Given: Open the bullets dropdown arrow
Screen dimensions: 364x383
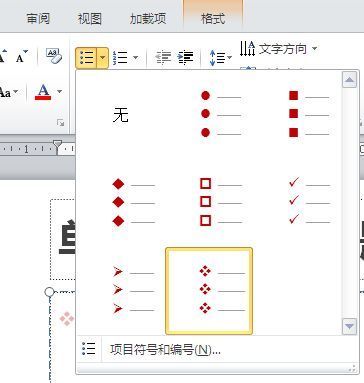Looking at the screenshot, I should (x=103, y=58).
